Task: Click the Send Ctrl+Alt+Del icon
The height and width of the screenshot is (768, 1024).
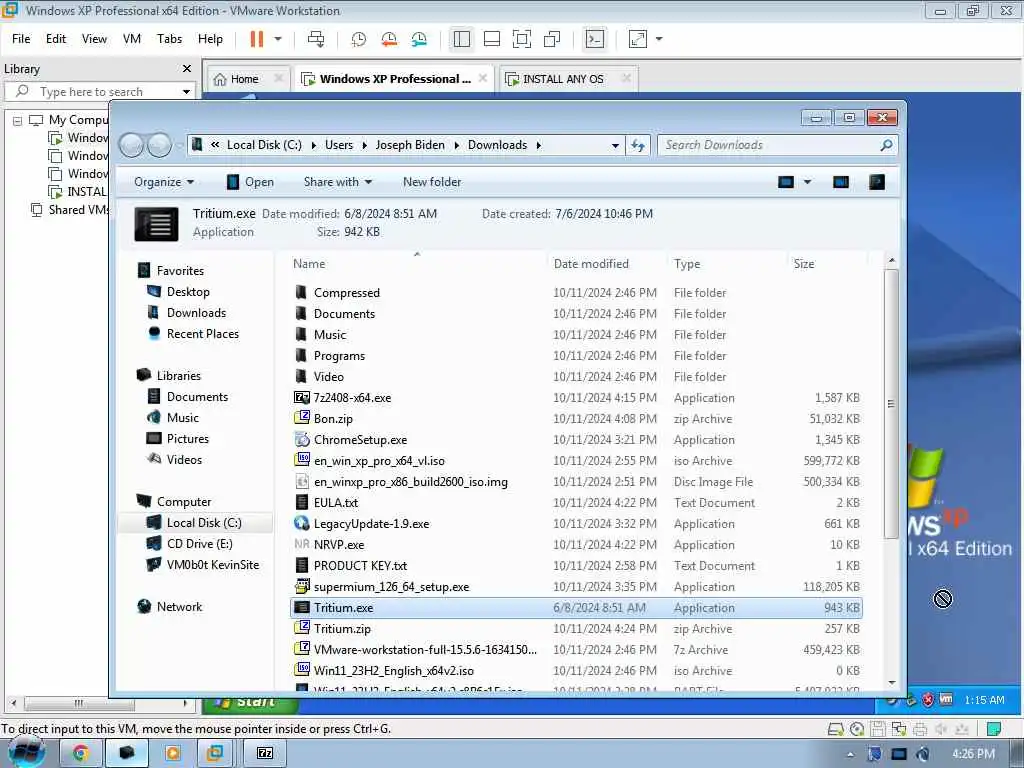Action: click(x=316, y=39)
